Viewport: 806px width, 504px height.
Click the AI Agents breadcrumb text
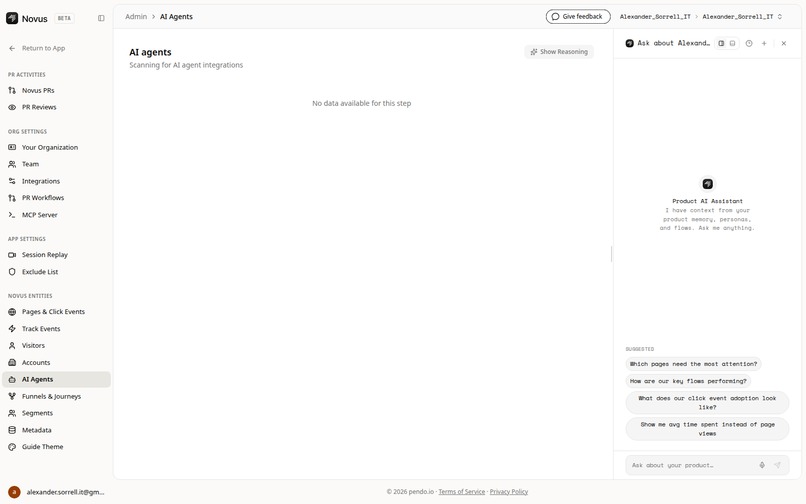[x=176, y=16]
